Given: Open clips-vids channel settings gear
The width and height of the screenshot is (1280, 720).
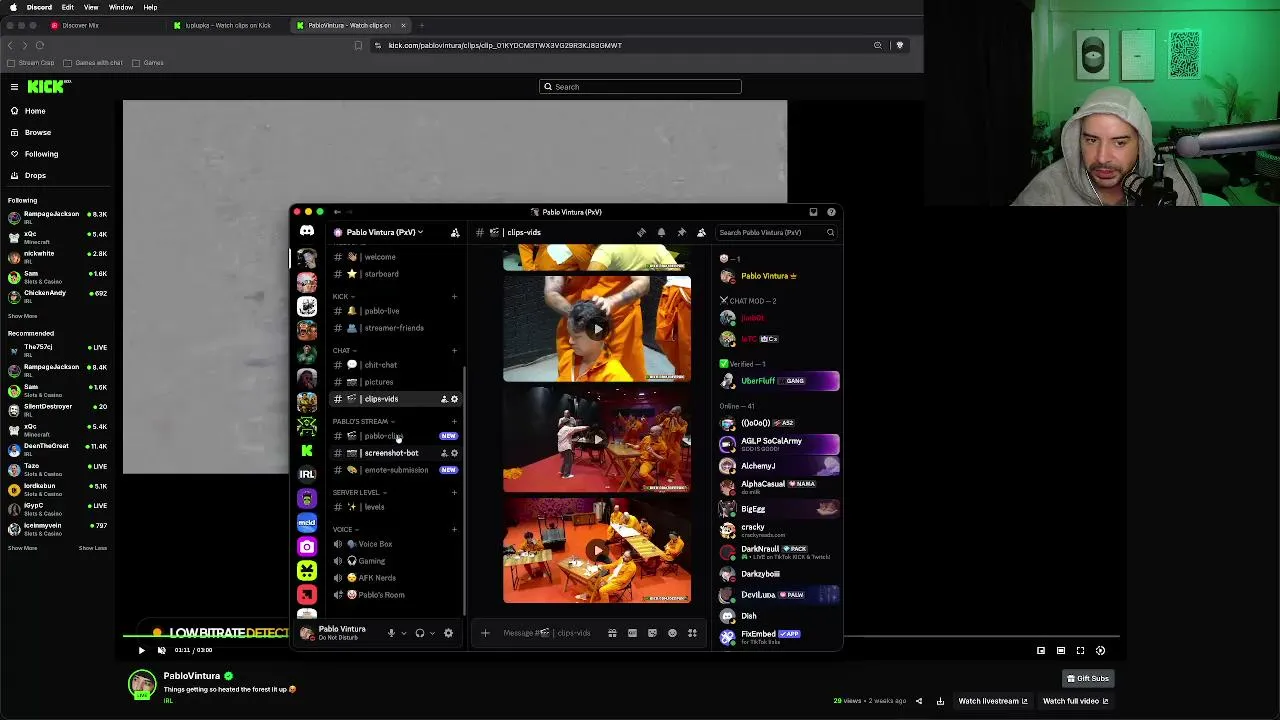Looking at the screenshot, I should pyautogui.click(x=454, y=399).
